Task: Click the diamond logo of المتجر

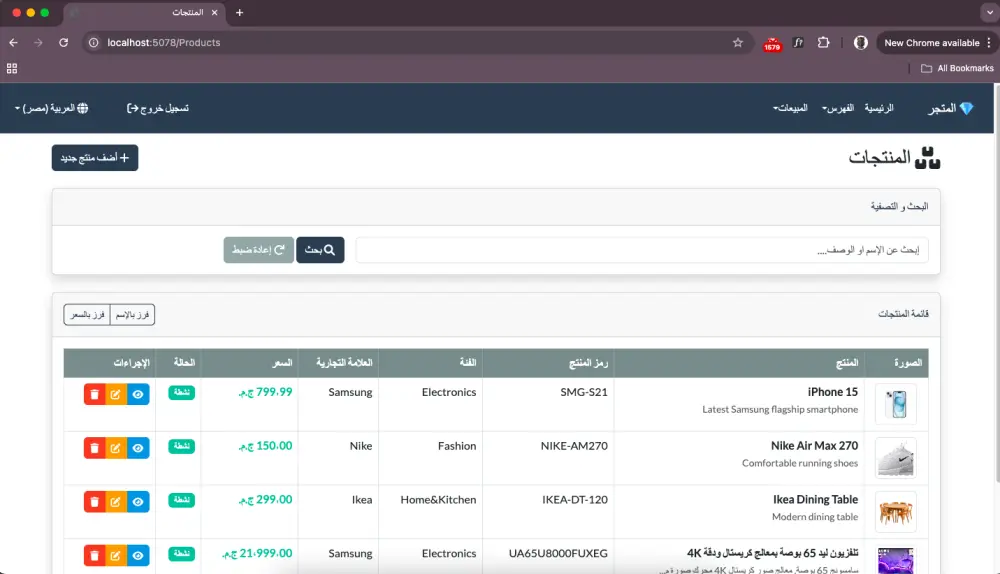Action: 966,108
